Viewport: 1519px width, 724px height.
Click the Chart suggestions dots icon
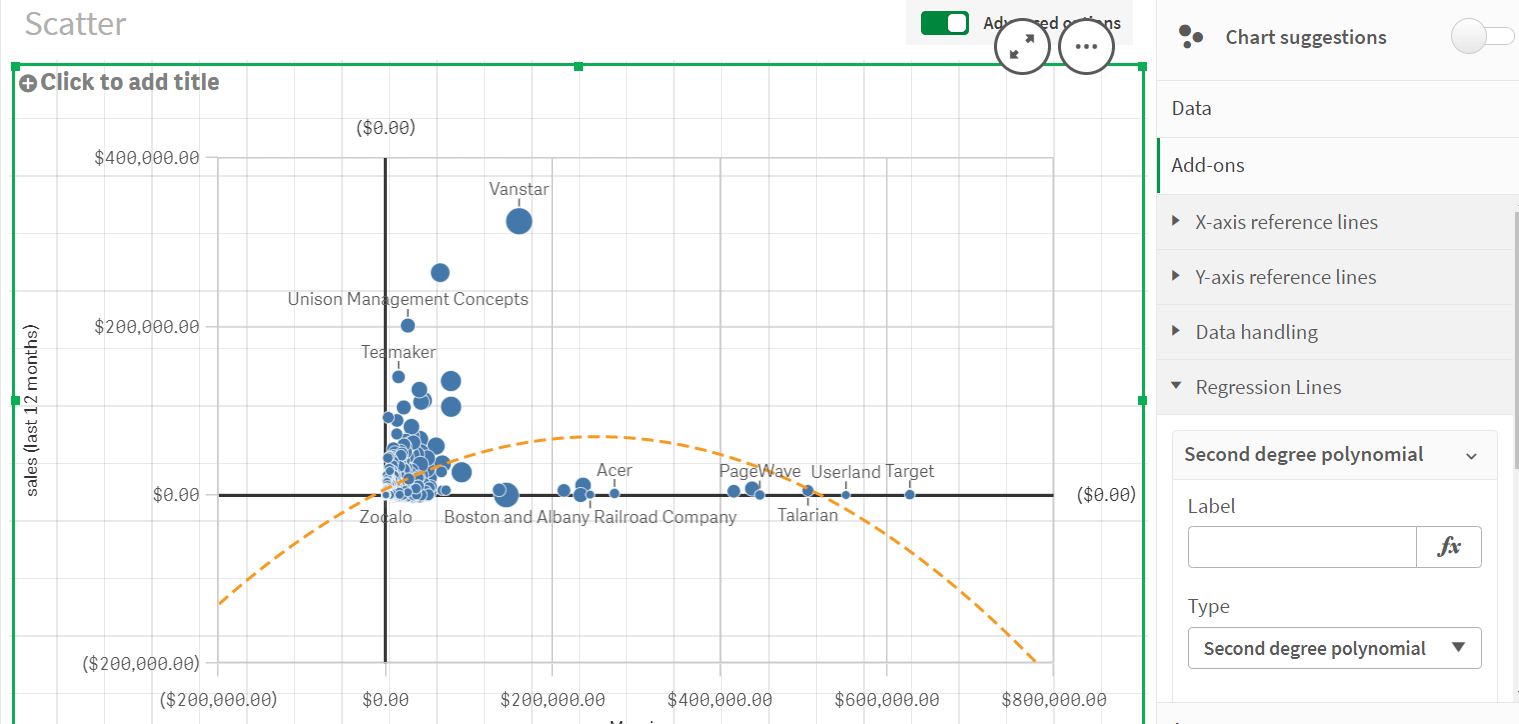click(1190, 37)
